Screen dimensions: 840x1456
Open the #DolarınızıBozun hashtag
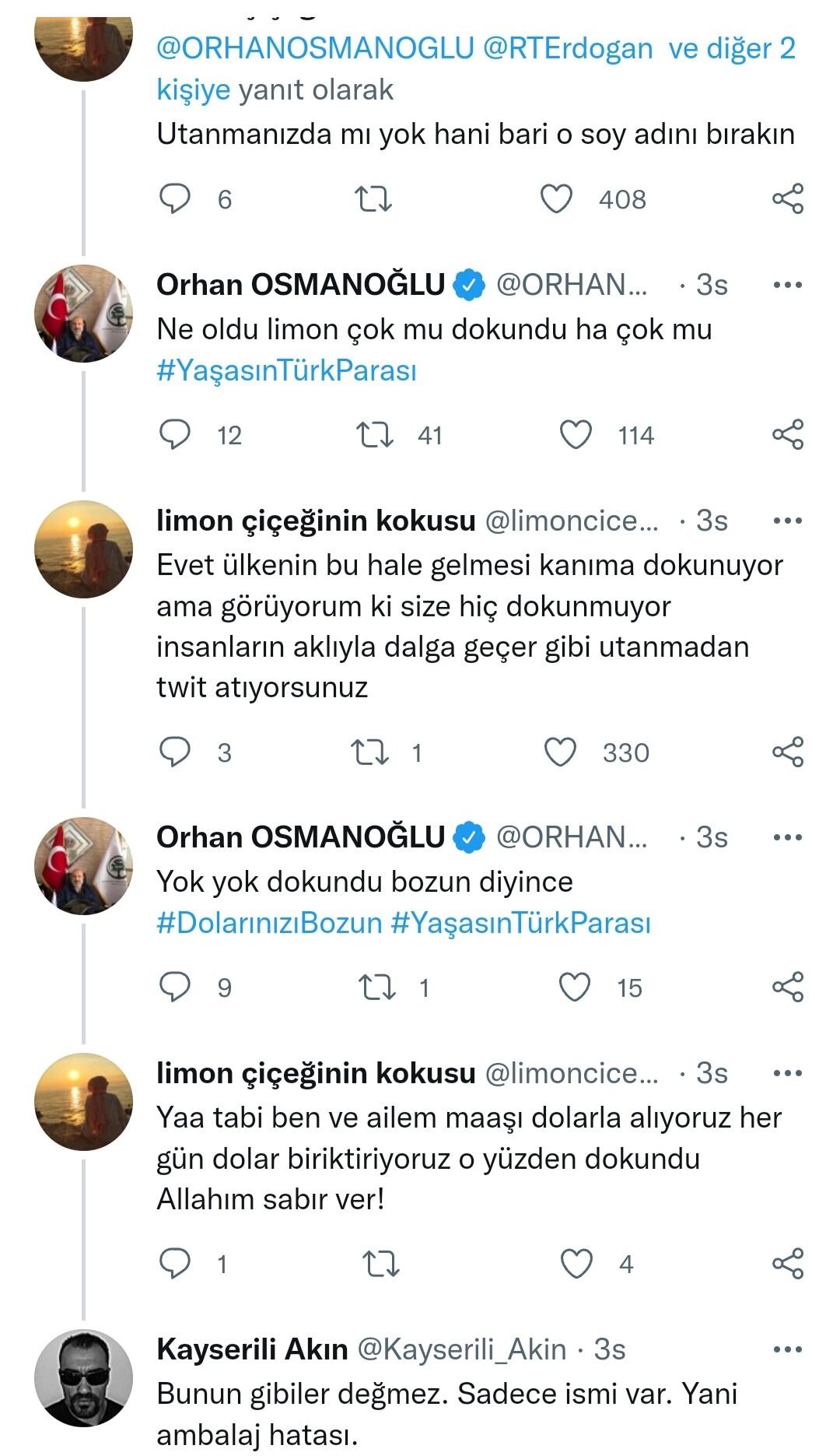pyautogui.click(x=269, y=923)
